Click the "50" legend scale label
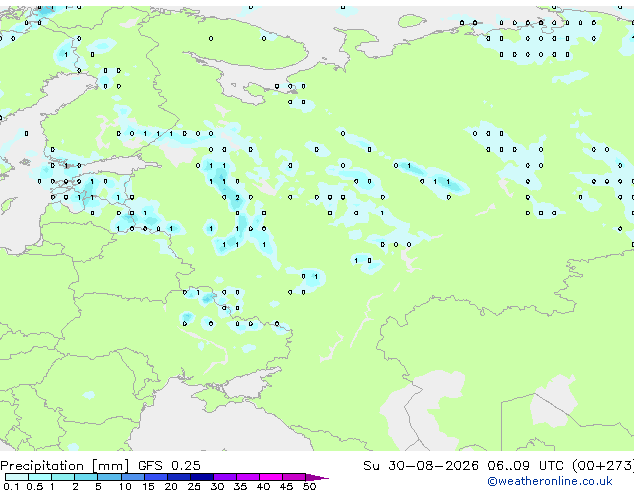 pyautogui.click(x=309, y=486)
